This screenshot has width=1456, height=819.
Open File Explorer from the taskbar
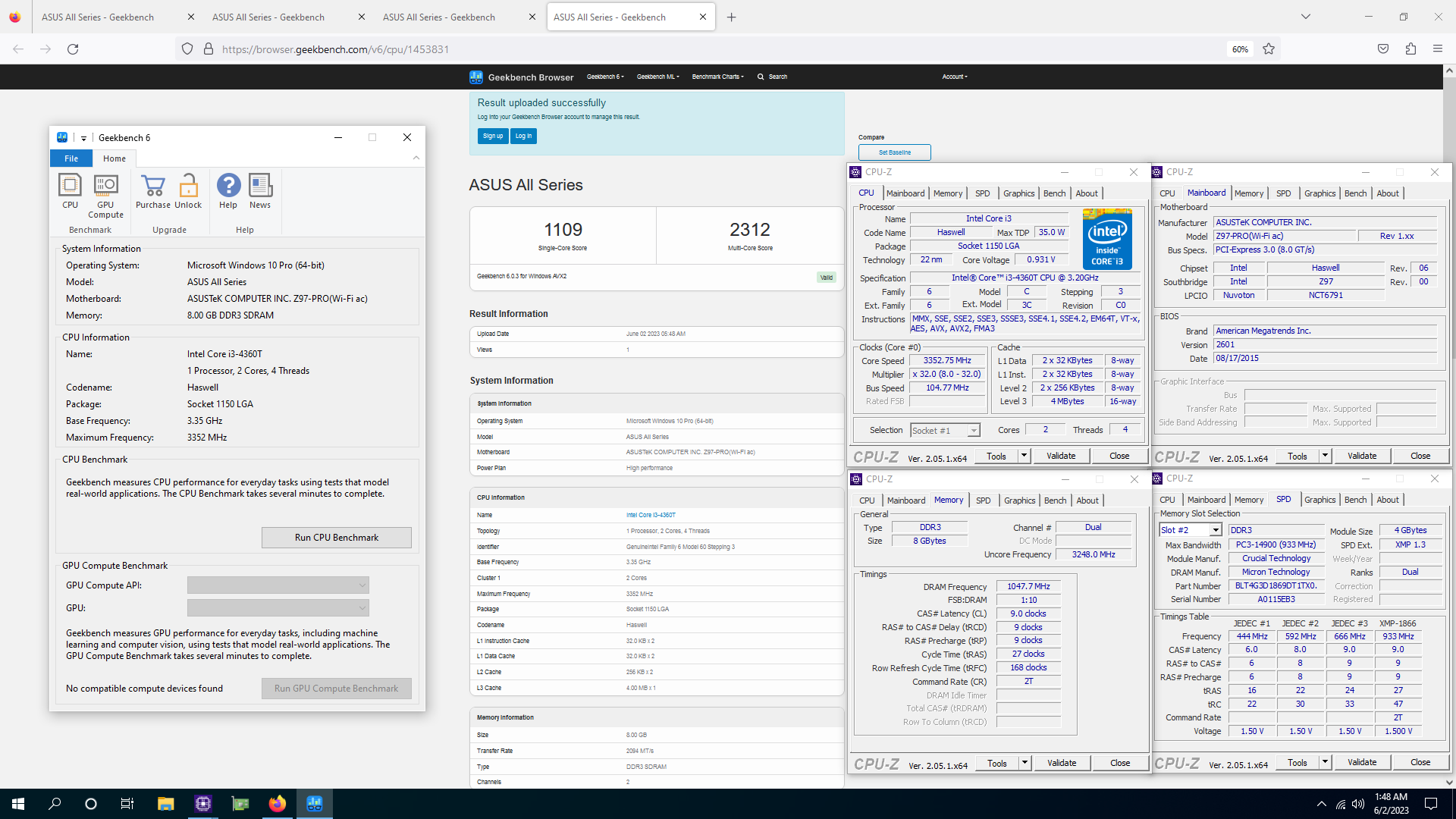tap(165, 804)
